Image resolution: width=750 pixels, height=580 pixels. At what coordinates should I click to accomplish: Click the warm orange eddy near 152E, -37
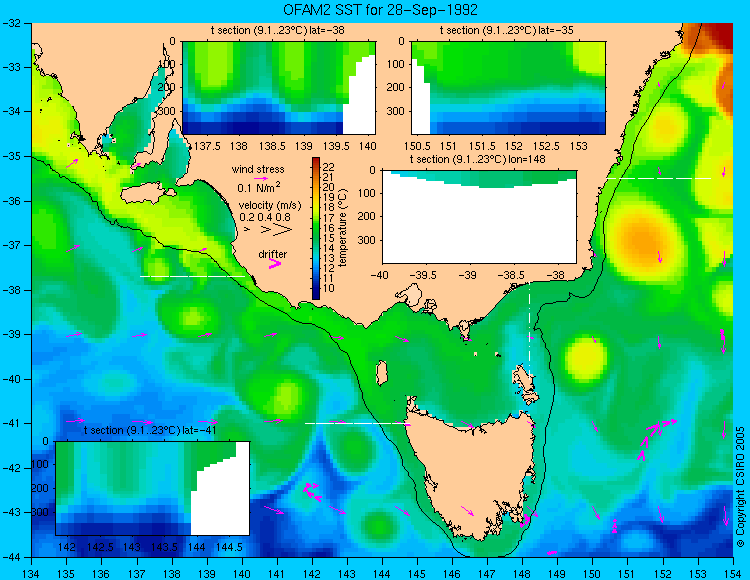pos(645,239)
